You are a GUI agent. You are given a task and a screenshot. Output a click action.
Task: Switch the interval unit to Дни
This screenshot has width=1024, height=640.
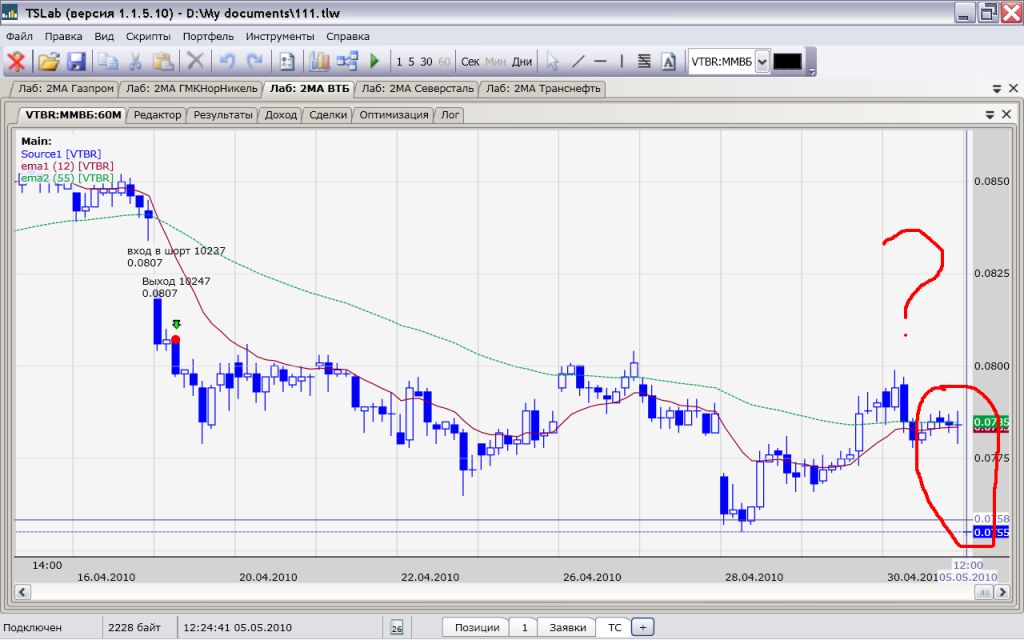tap(522, 62)
